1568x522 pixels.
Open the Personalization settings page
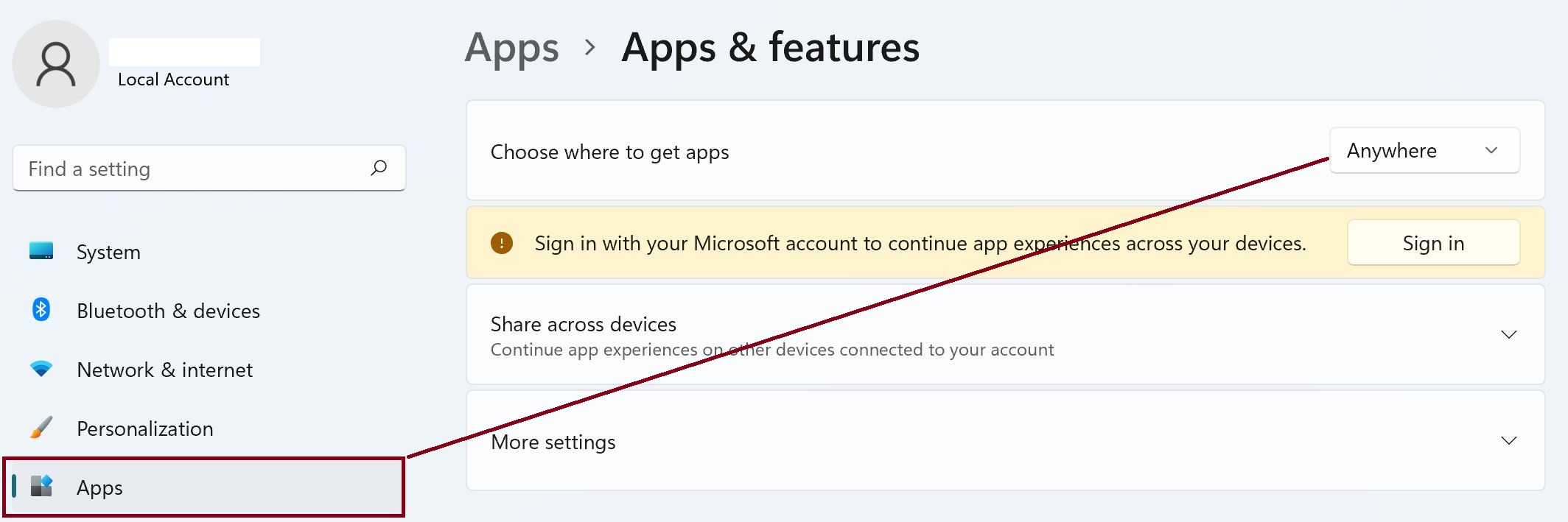(x=144, y=428)
